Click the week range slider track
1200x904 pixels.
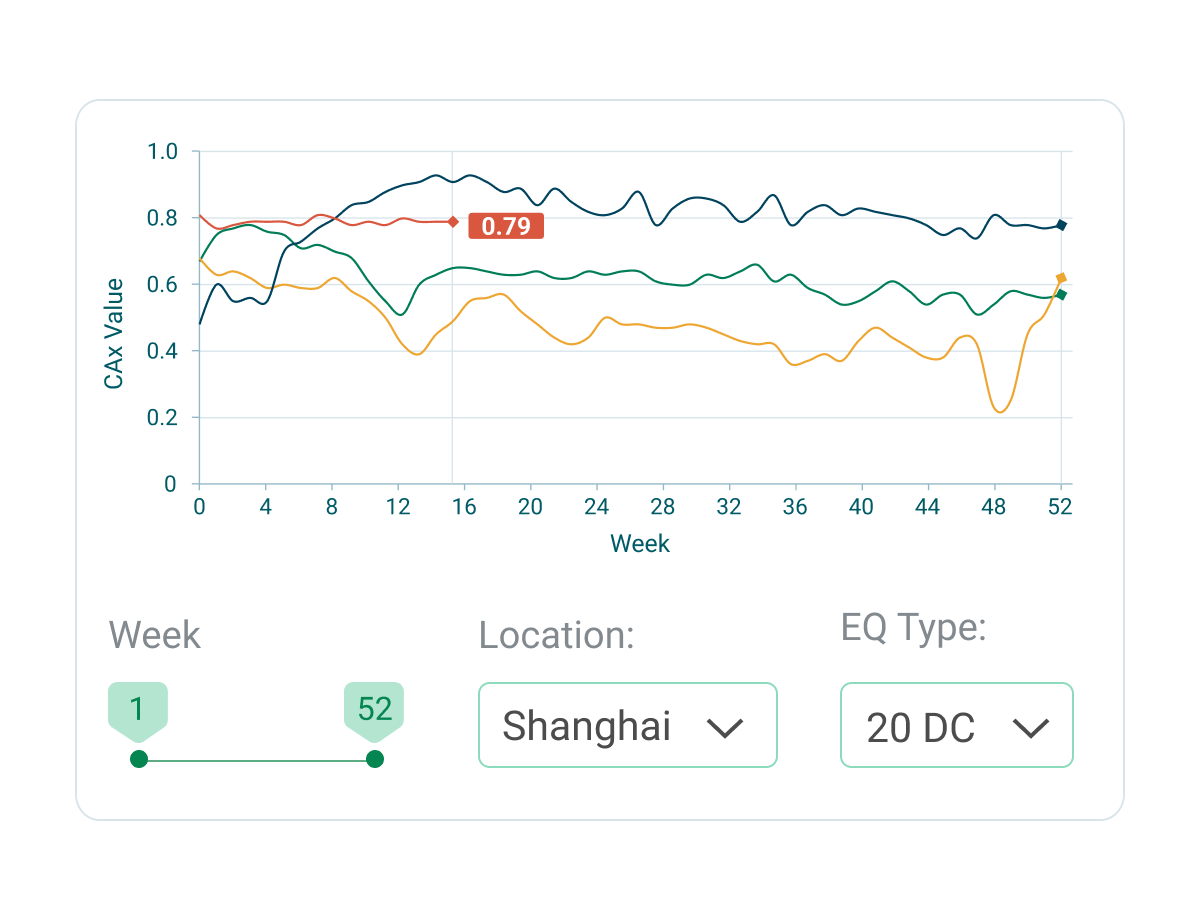click(x=257, y=760)
